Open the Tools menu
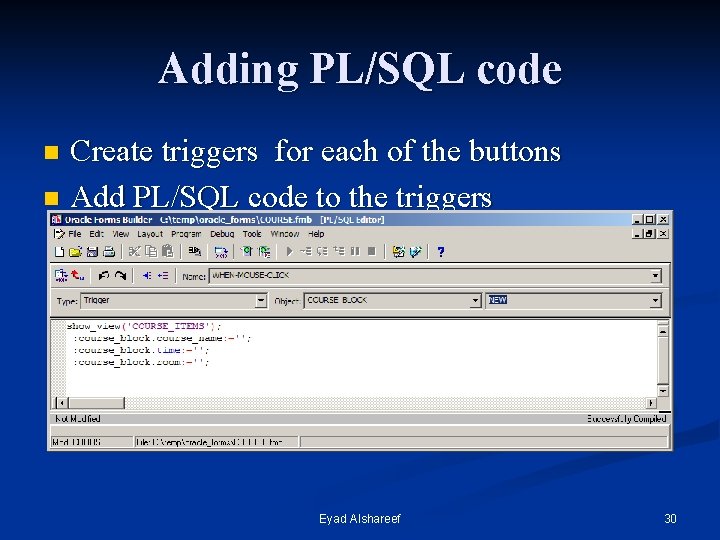Viewport: 720px width, 540px height. (x=252, y=234)
